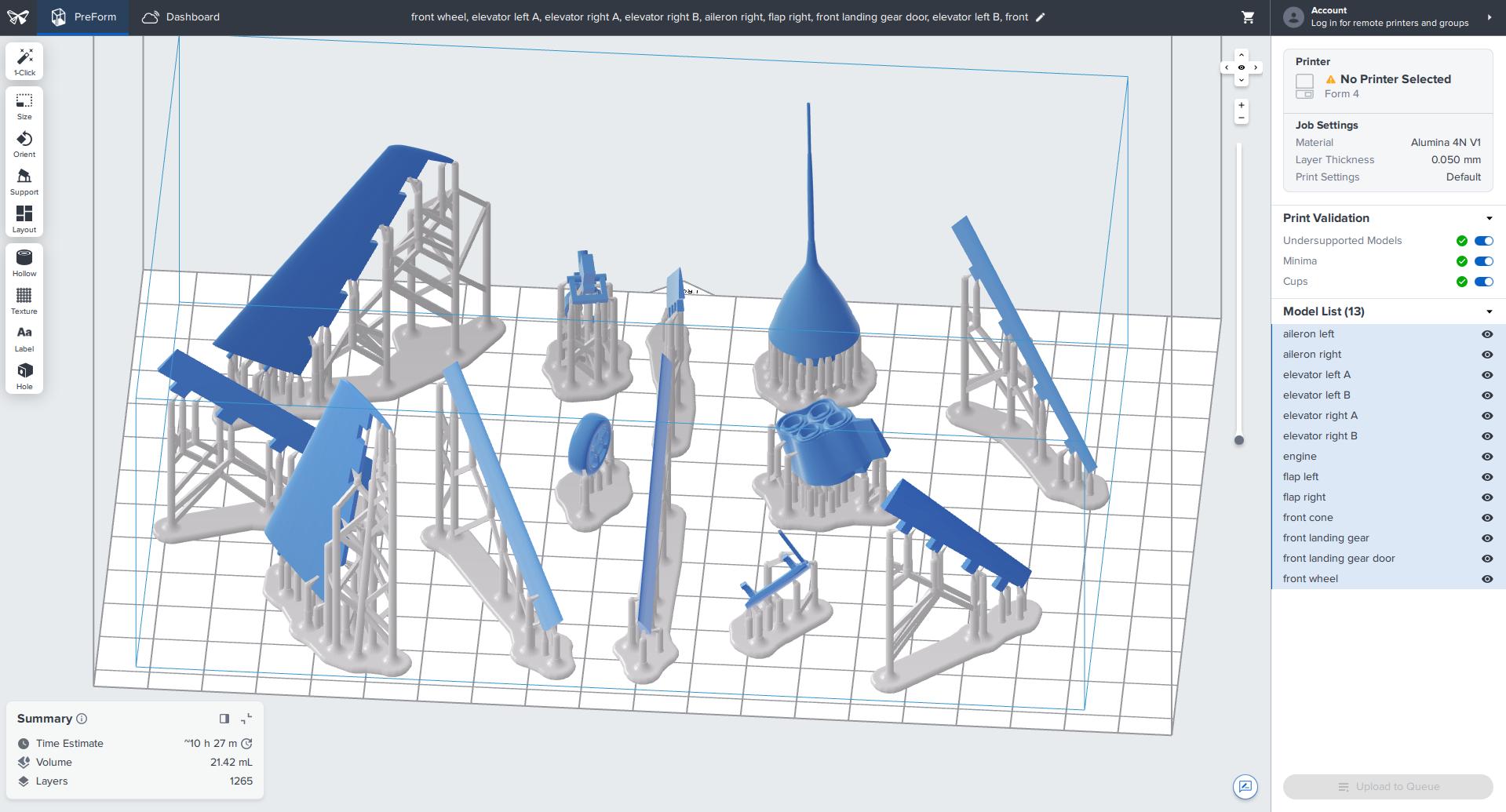Collapse the Print Validation section

pos(1489,219)
